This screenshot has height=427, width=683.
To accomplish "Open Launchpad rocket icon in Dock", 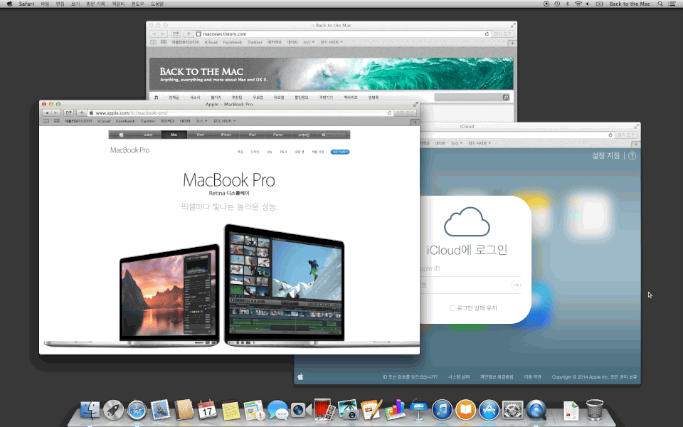I will coord(113,410).
